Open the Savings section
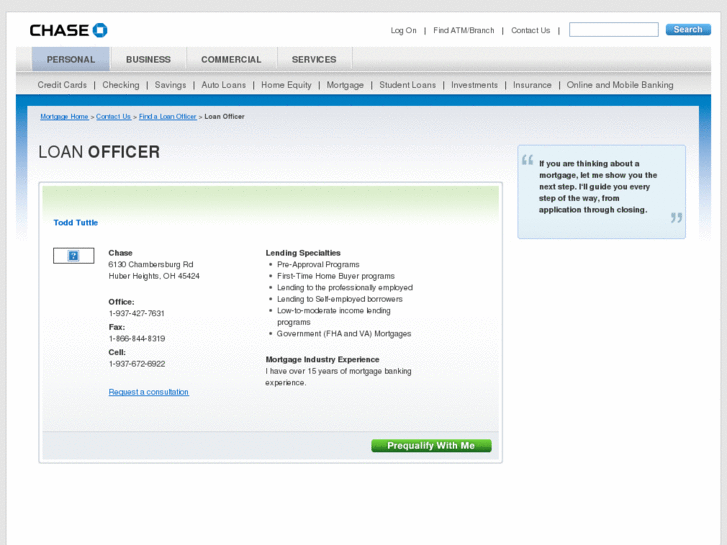The image size is (727, 545). pyautogui.click(x=170, y=85)
